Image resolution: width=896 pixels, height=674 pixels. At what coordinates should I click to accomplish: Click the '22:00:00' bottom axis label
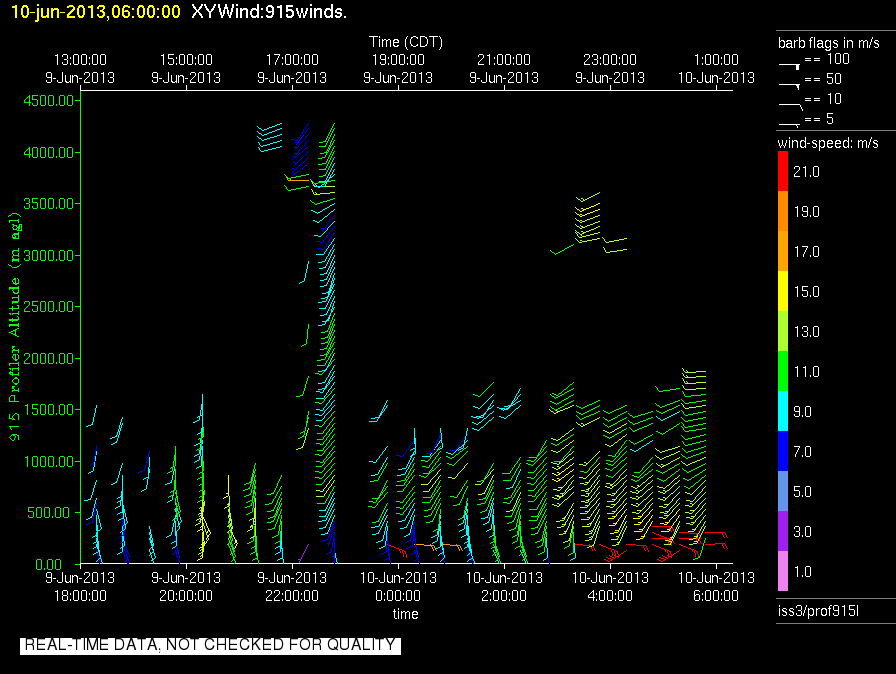pyautogui.click(x=292, y=596)
